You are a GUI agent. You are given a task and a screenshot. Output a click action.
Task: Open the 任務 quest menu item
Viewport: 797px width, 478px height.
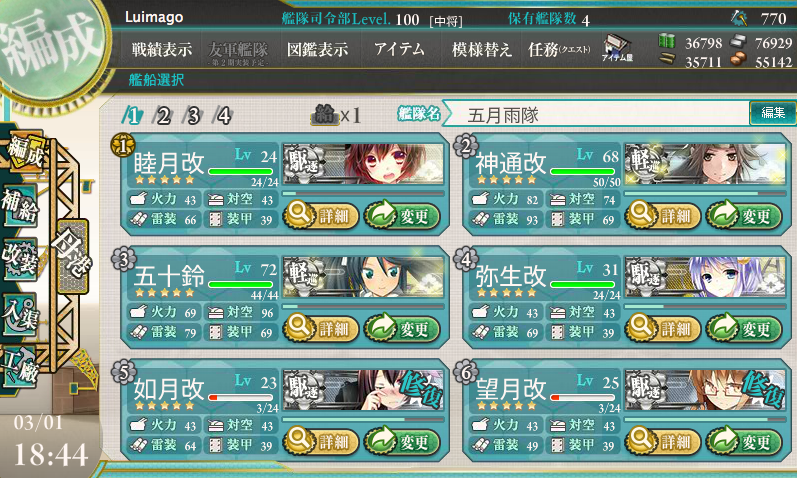(x=559, y=49)
